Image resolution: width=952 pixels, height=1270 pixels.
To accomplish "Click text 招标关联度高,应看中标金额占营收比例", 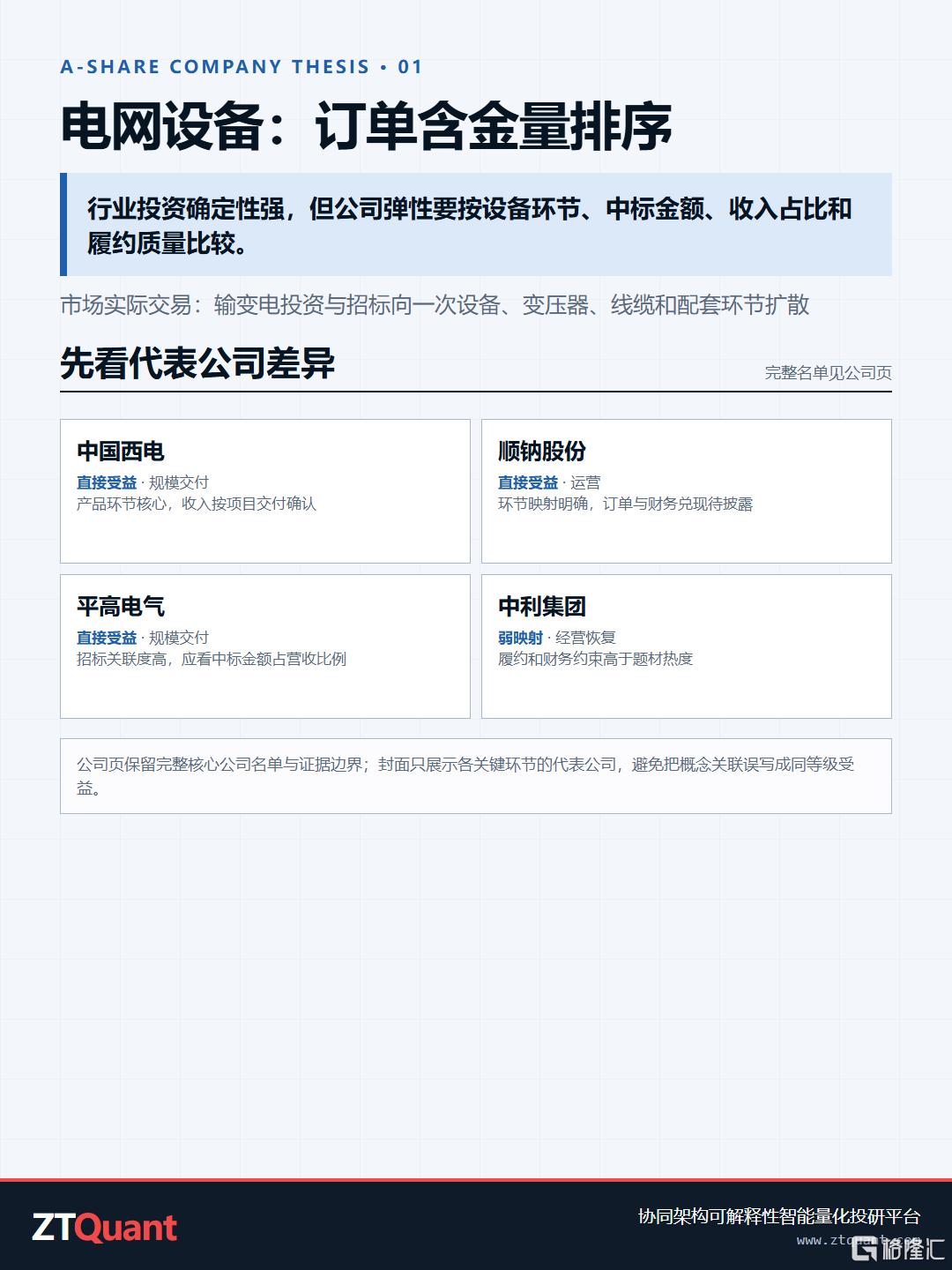I will [x=212, y=659].
